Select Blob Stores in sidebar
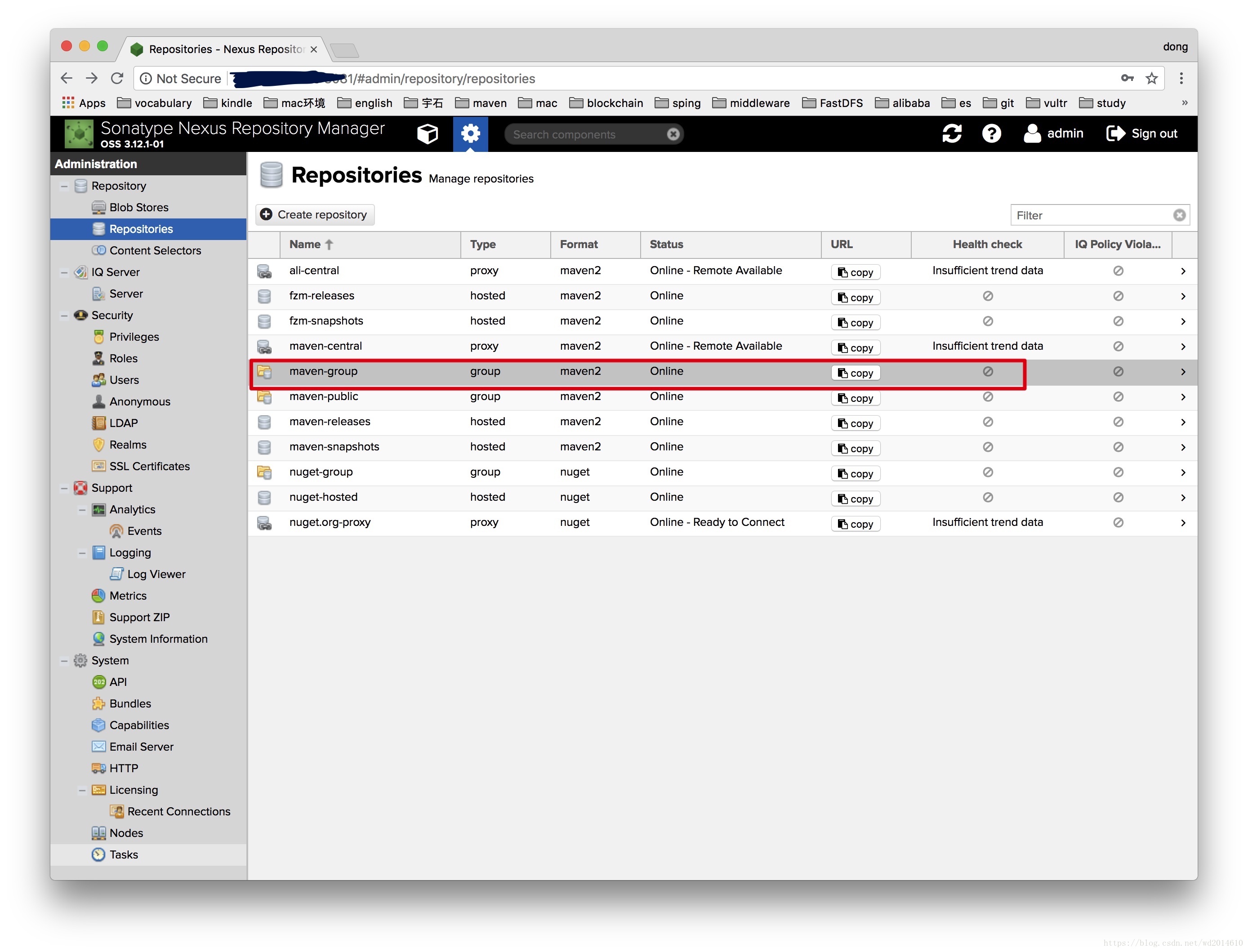The height and width of the screenshot is (952, 1248). click(139, 207)
